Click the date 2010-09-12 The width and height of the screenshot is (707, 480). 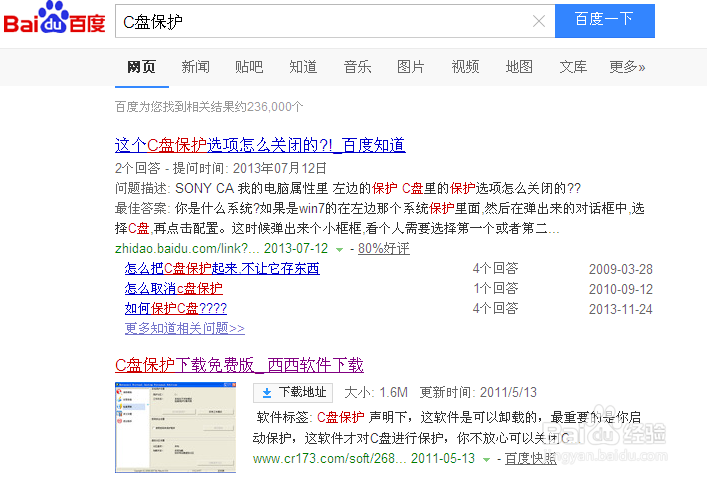point(621,289)
